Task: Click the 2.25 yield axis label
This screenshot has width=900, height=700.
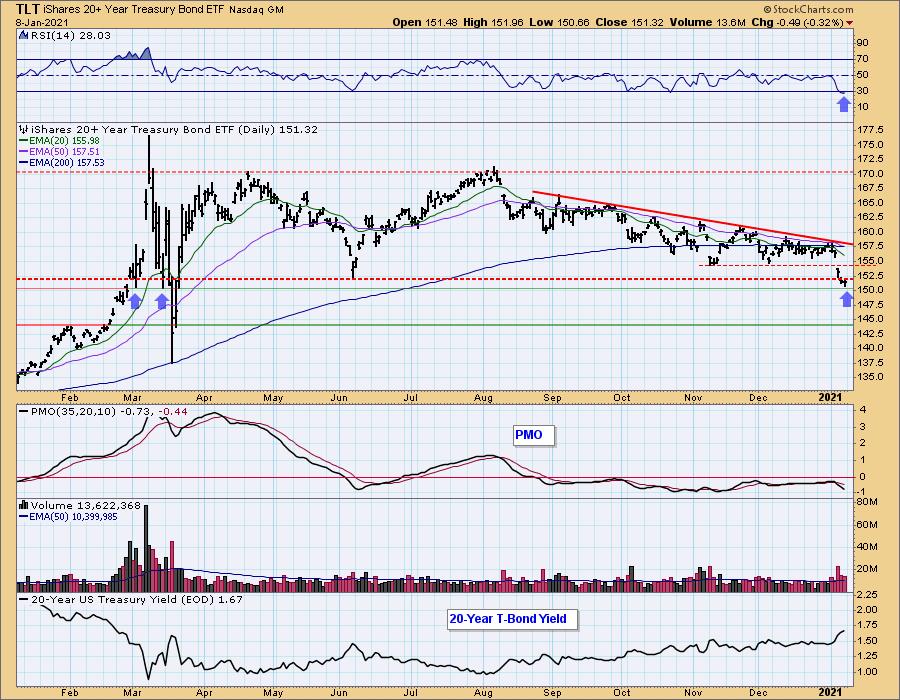Action: pos(867,594)
